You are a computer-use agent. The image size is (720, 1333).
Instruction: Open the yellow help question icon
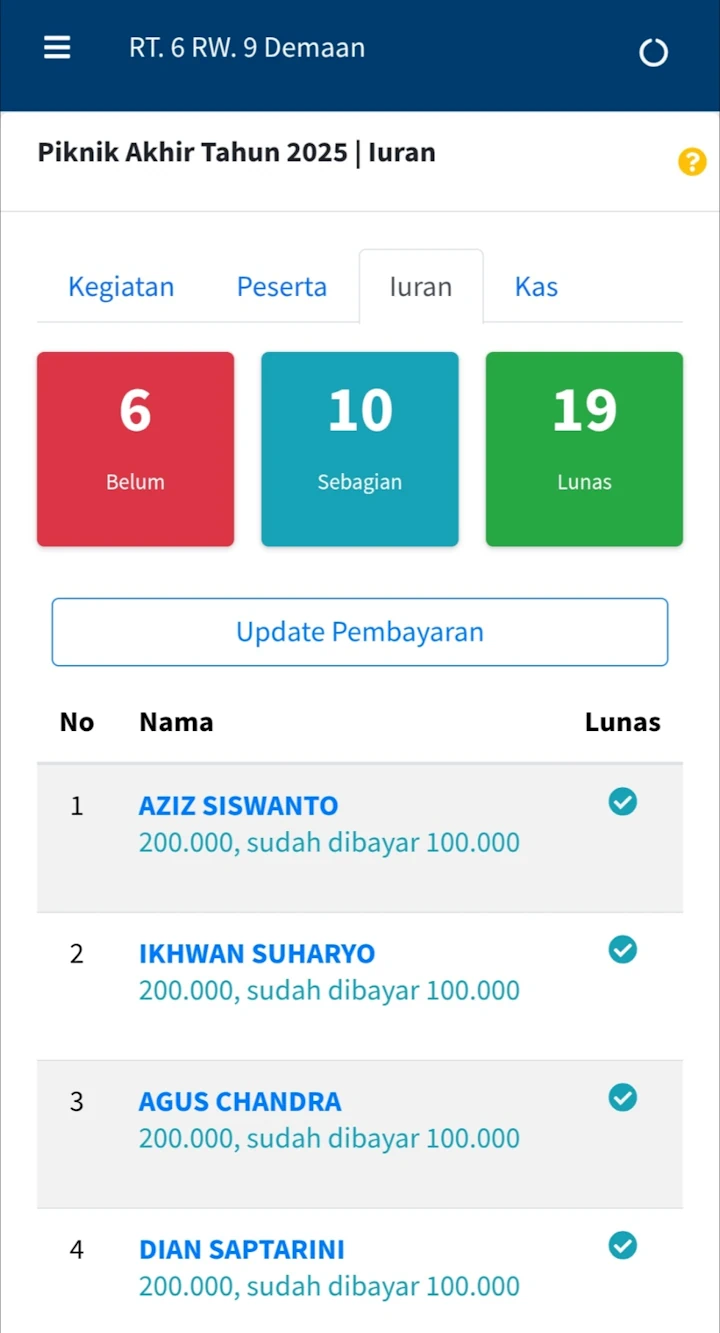(x=692, y=162)
